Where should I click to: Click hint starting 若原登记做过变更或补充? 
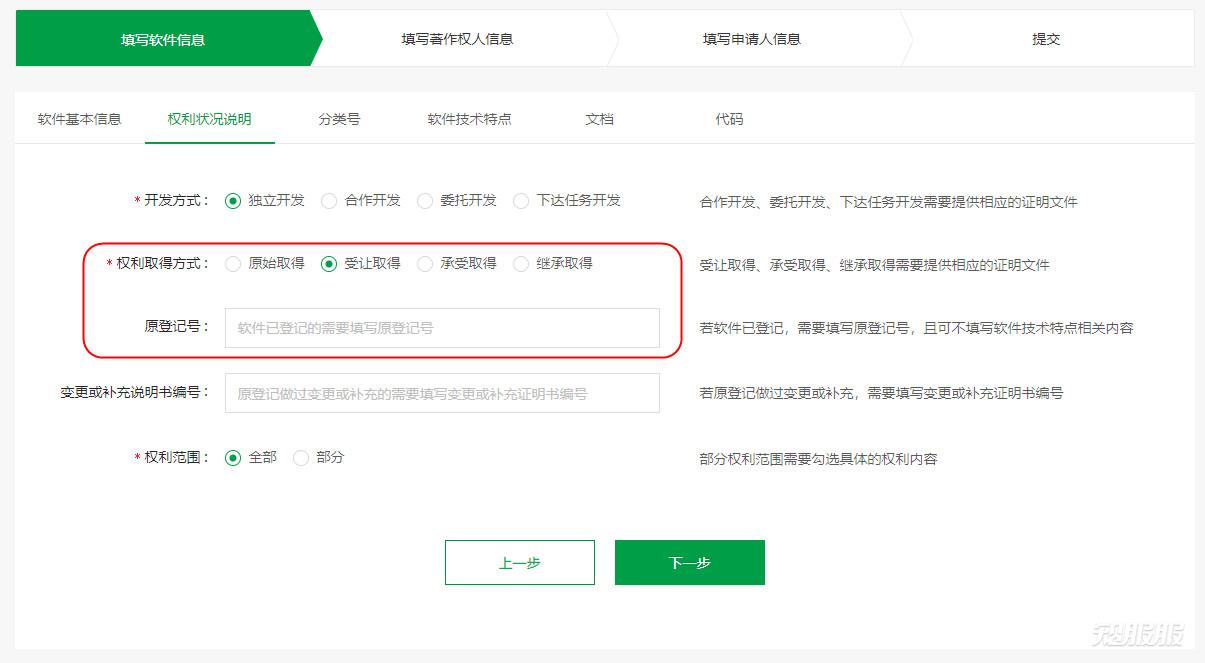tap(881, 393)
